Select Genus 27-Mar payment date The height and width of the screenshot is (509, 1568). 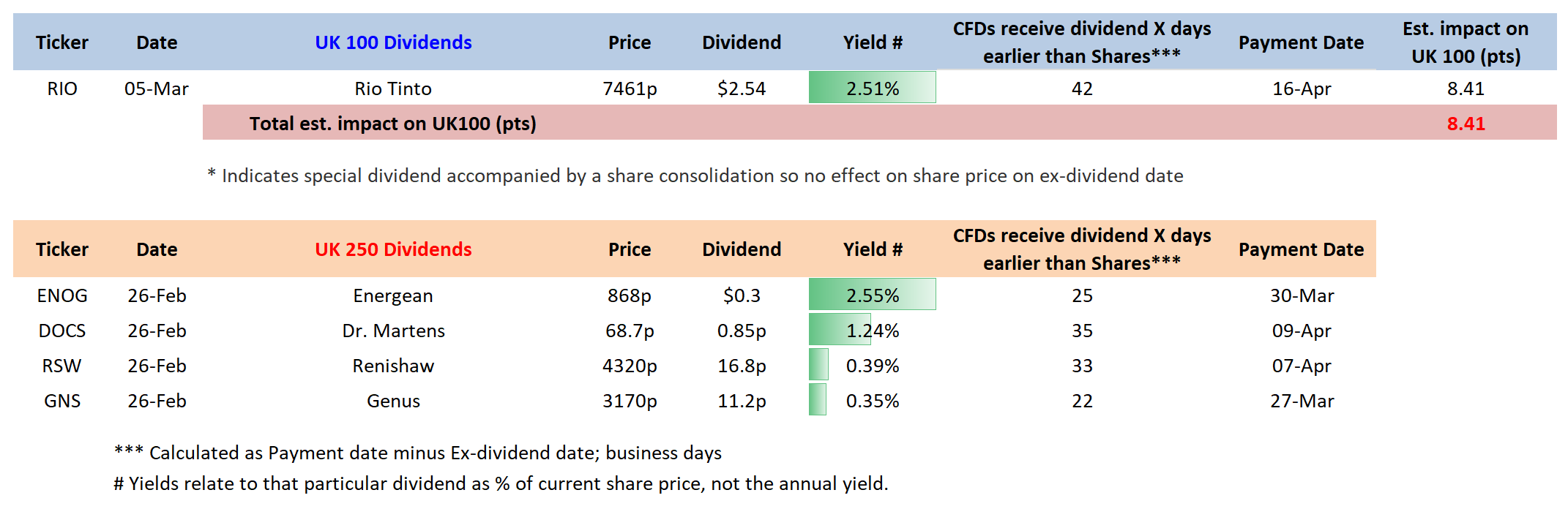1302,401
